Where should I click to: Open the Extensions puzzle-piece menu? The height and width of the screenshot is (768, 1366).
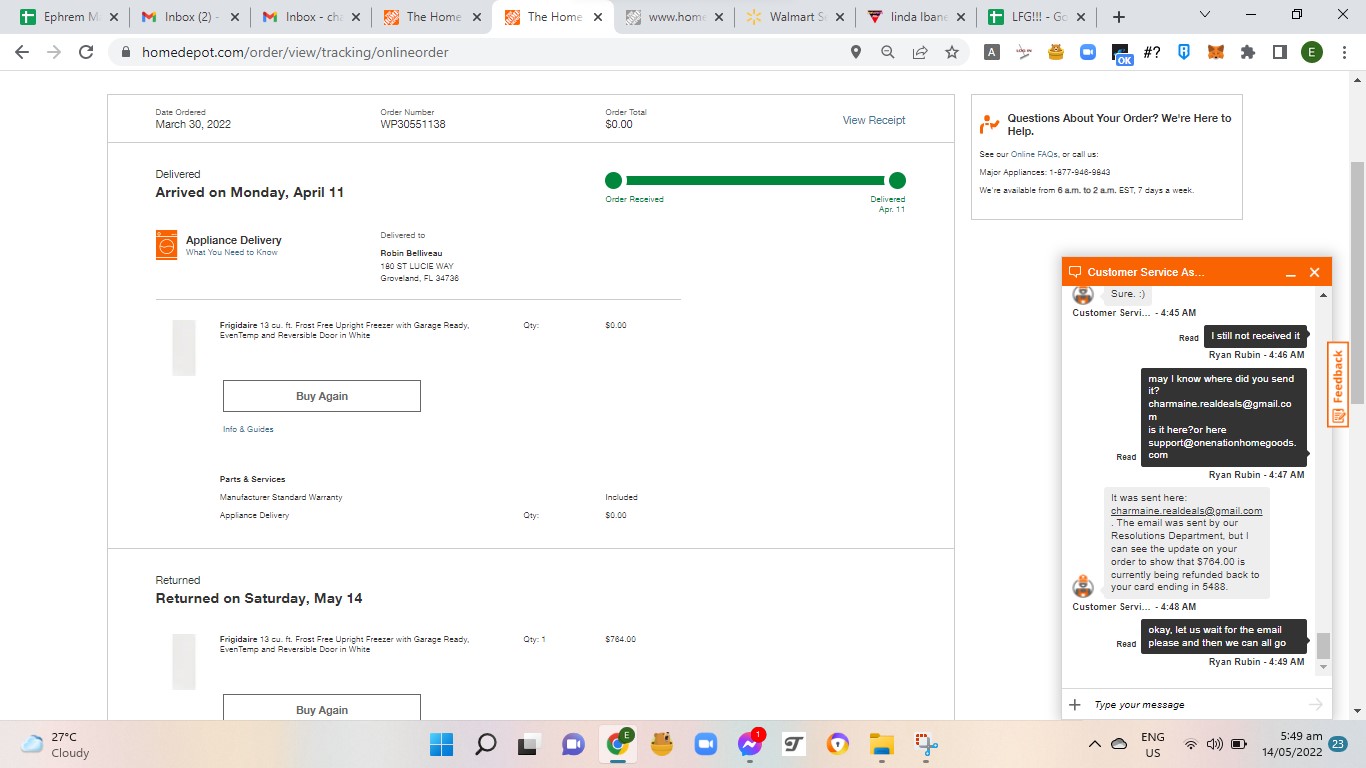coord(1248,52)
